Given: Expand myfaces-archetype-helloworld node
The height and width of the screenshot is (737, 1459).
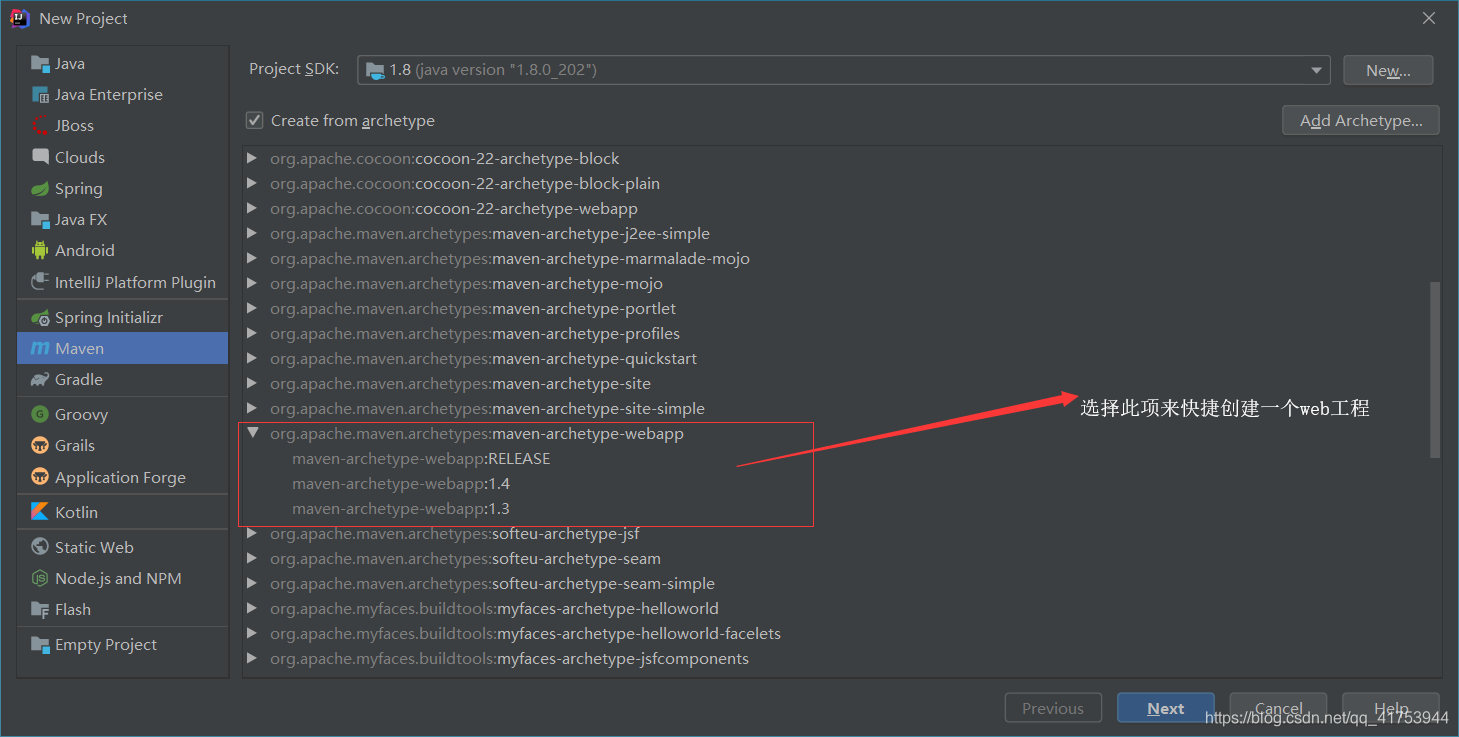Looking at the screenshot, I should click(252, 608).
